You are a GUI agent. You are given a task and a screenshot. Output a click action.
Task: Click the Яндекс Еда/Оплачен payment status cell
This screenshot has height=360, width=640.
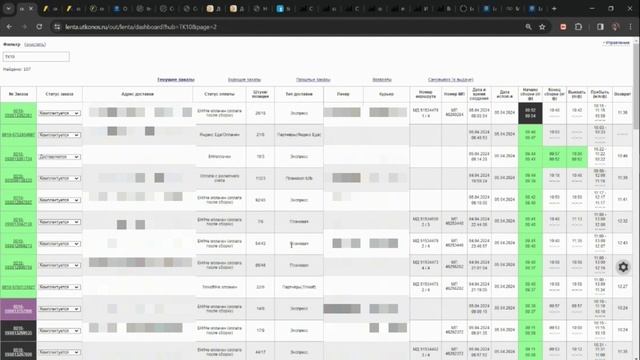tap(220, 135)
